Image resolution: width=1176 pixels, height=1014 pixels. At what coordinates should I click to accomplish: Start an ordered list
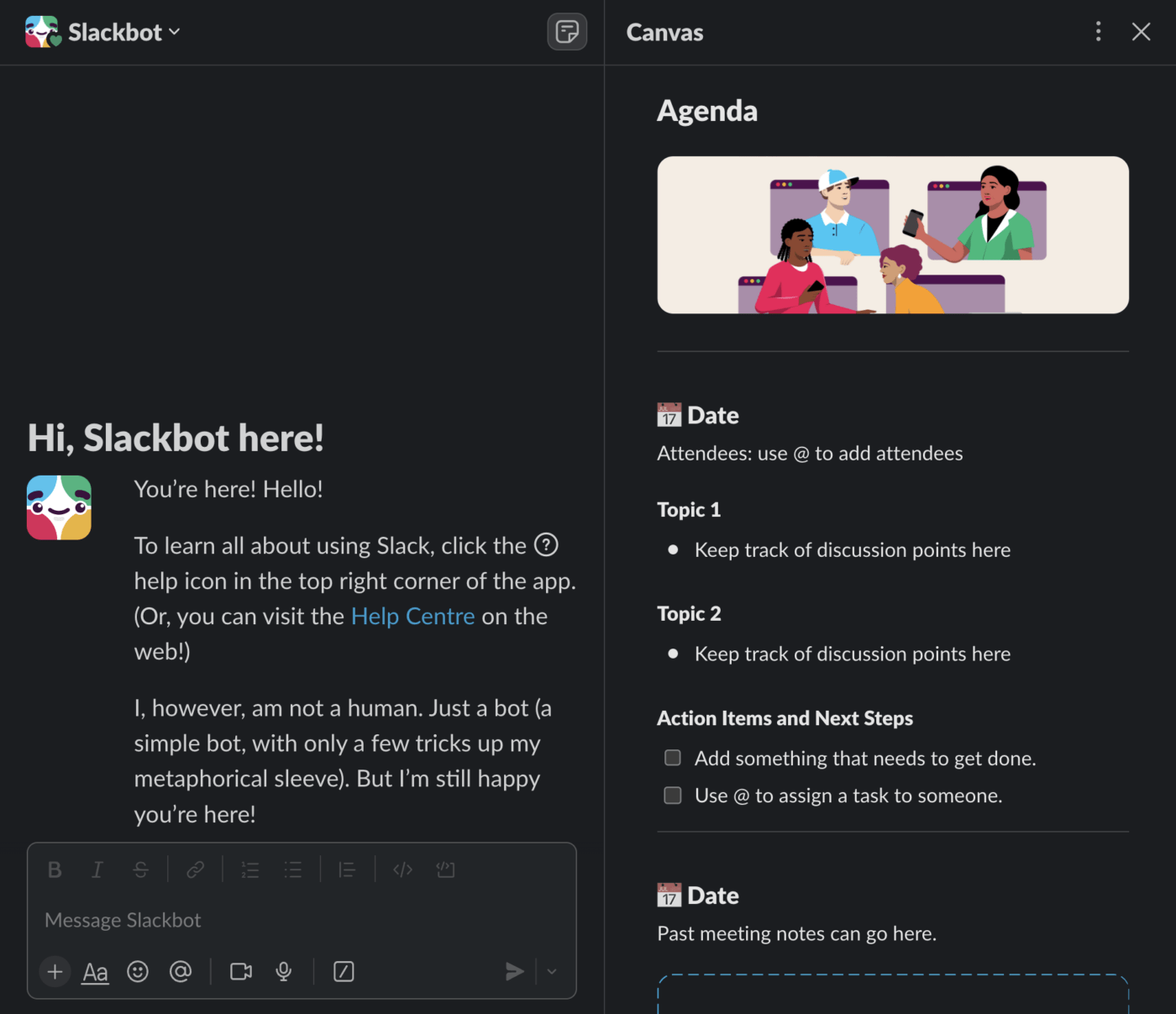(249, 870)
